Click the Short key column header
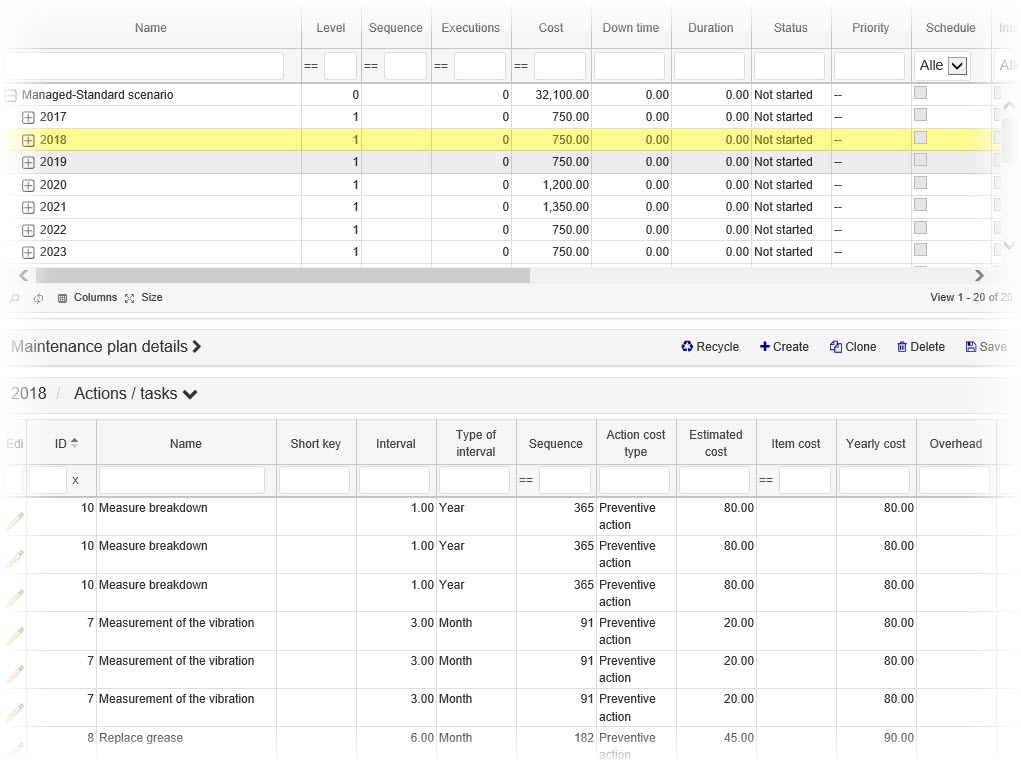 pos(316,443)
